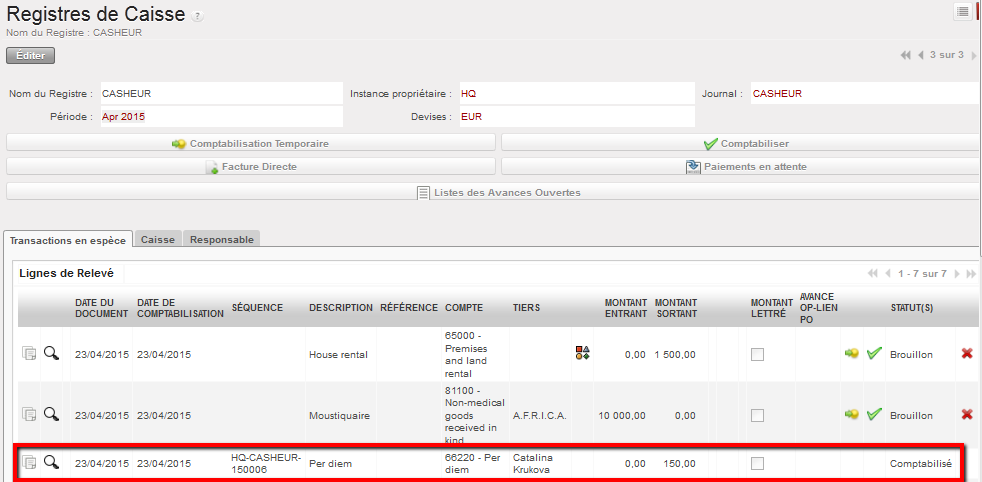
Task: Click the analytic distribution icon on House rental
Action: click(582, 353)
